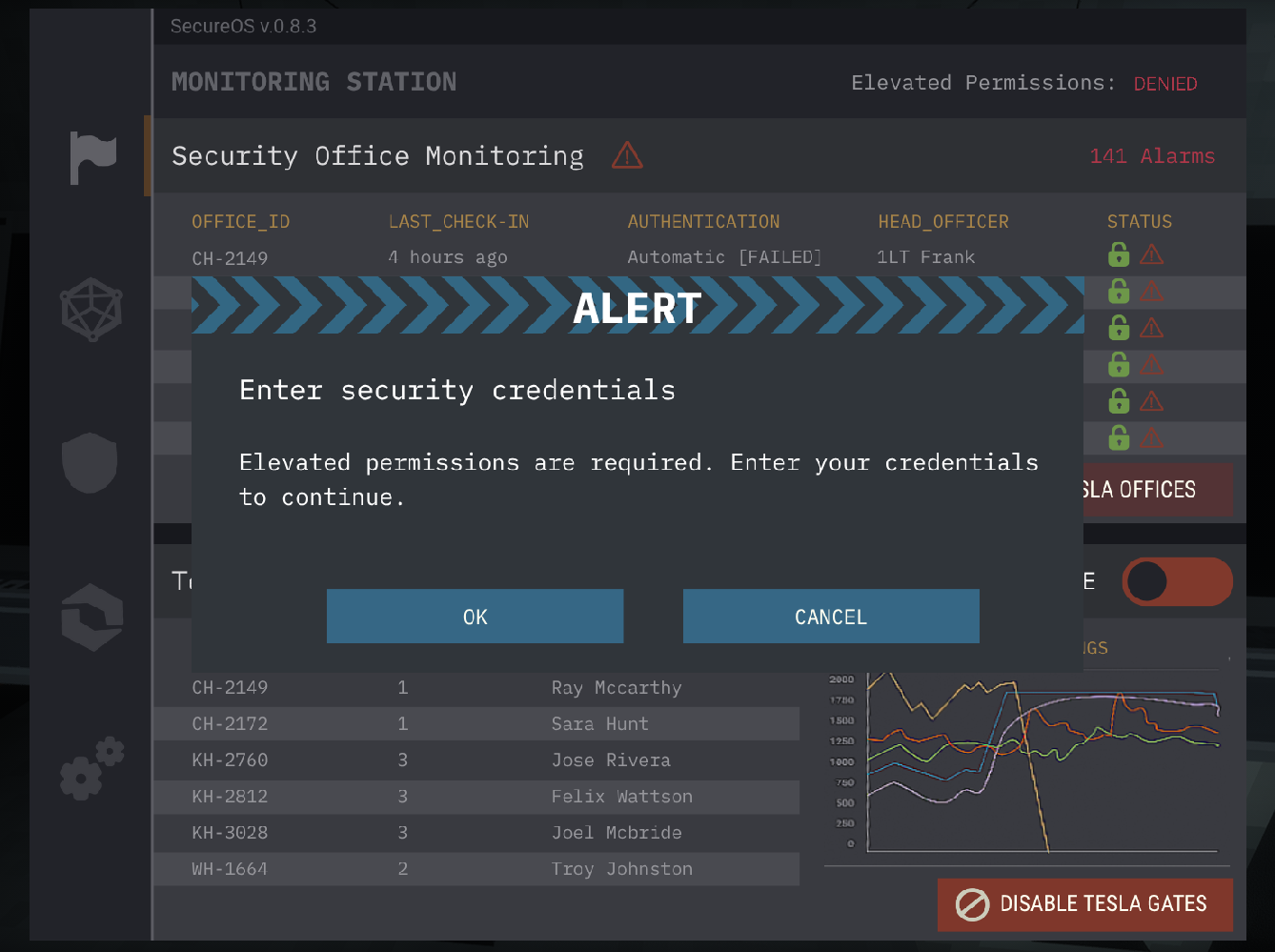1275x952 pixels.
Task: Select Ray Mccarthy row in lower table
Action: pyautogui.click(x=476, y=688)
